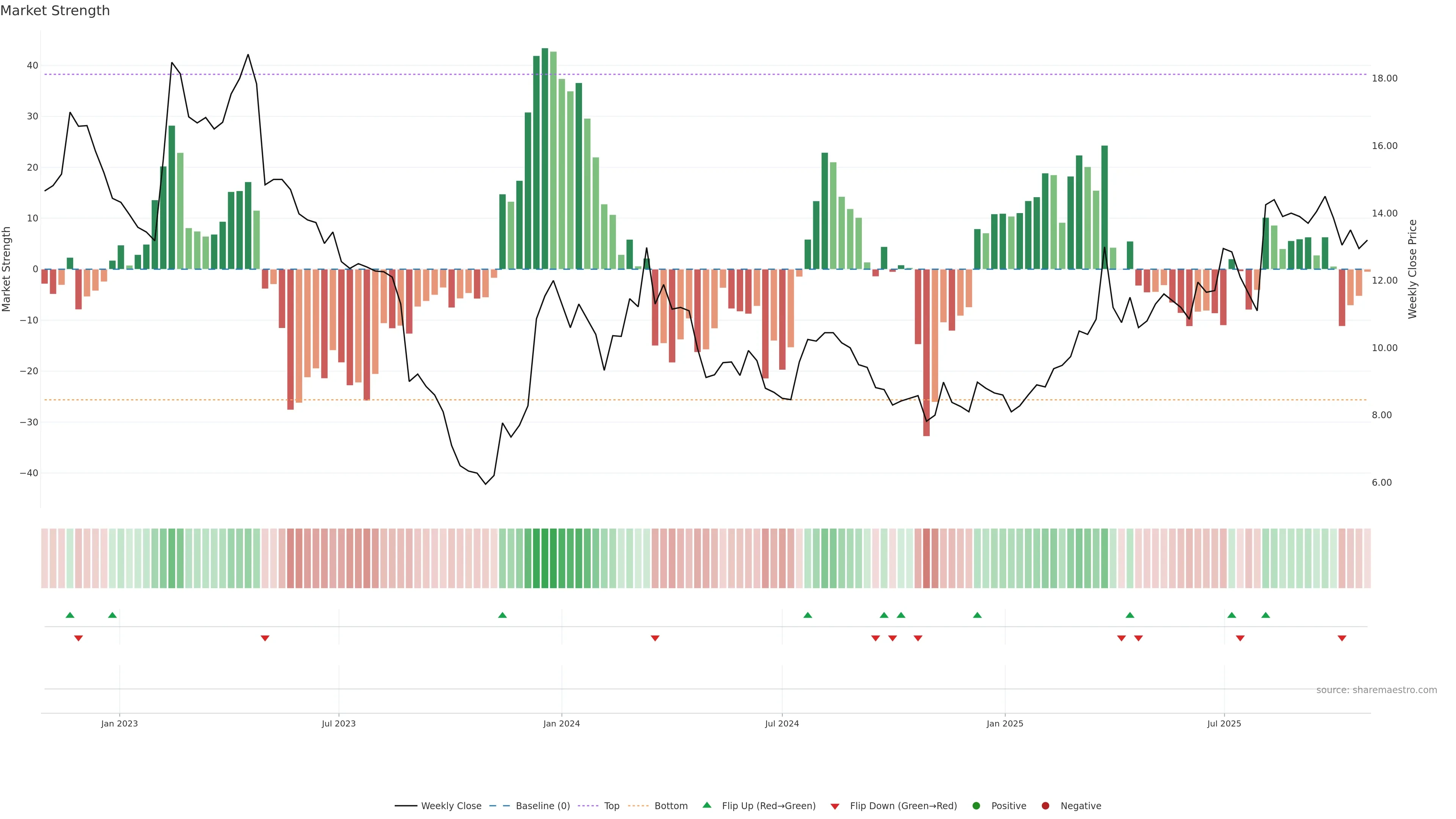Click the Flip Up green triangle legend icon
Image resolution: width=1456 pixels, height=819 pixels.
pyautogui.click(x=706, y=805)
